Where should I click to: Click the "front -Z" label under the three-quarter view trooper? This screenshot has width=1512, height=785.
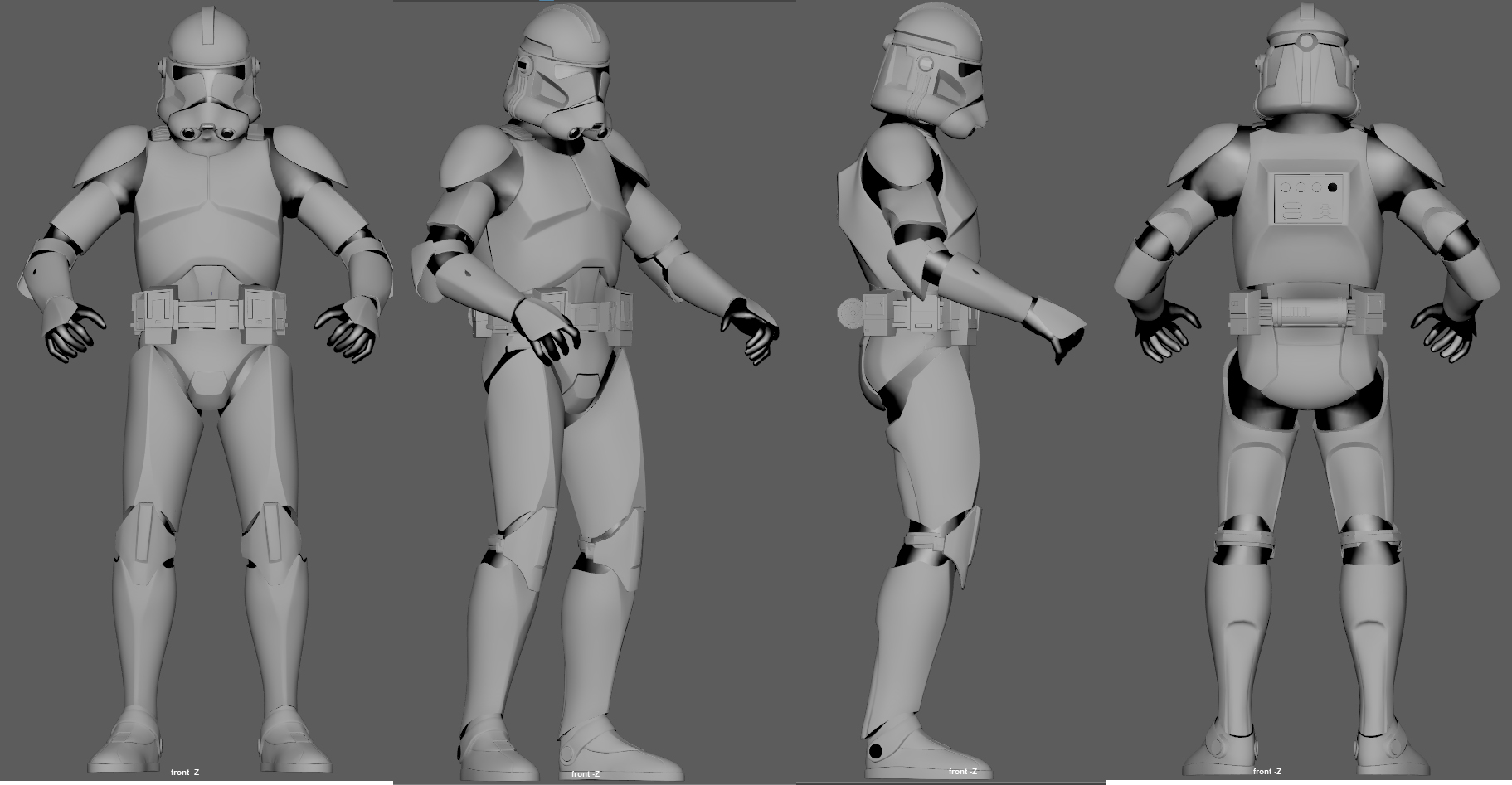[x=586, y=774]
